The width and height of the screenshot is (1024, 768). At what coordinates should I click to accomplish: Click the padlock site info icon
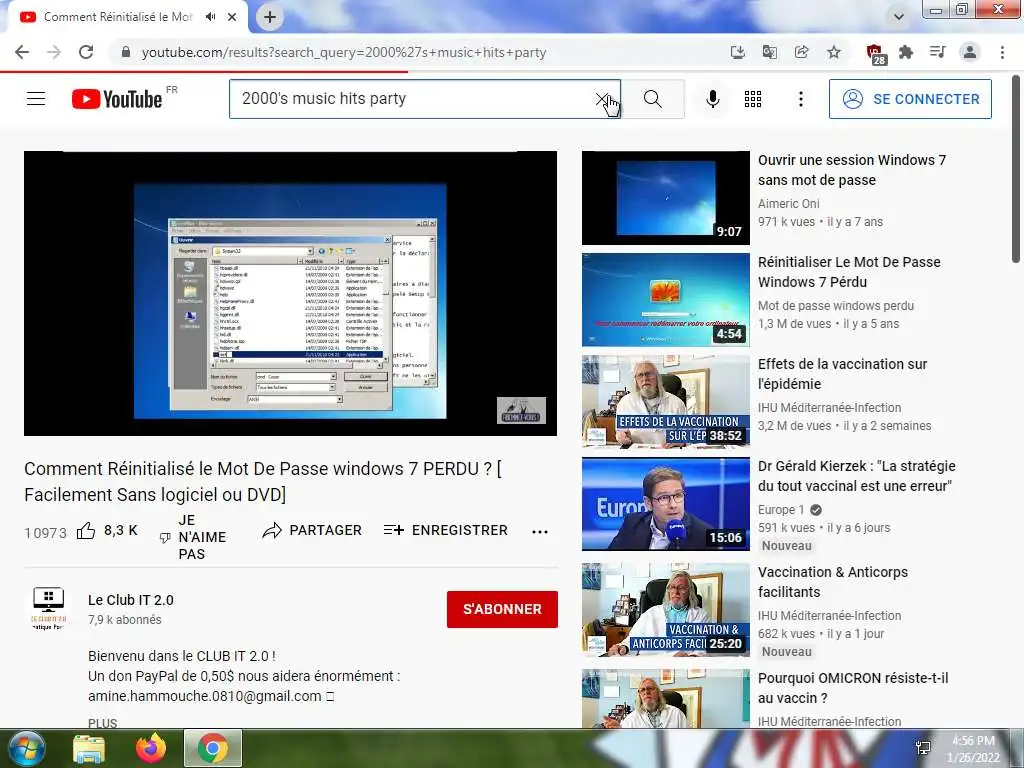pos(126,52)
